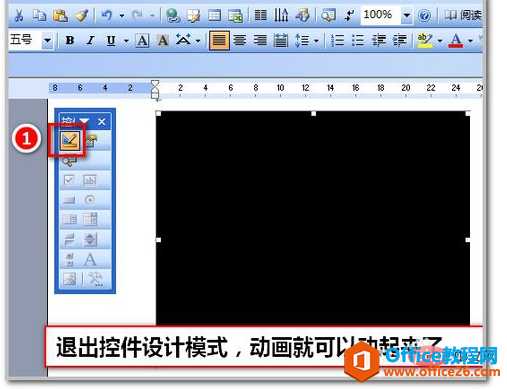Image resolution: width=507 pixels, height=389 pixels.
Task: Insert a hyperlink with the globe icon
Action: point(173,15)
